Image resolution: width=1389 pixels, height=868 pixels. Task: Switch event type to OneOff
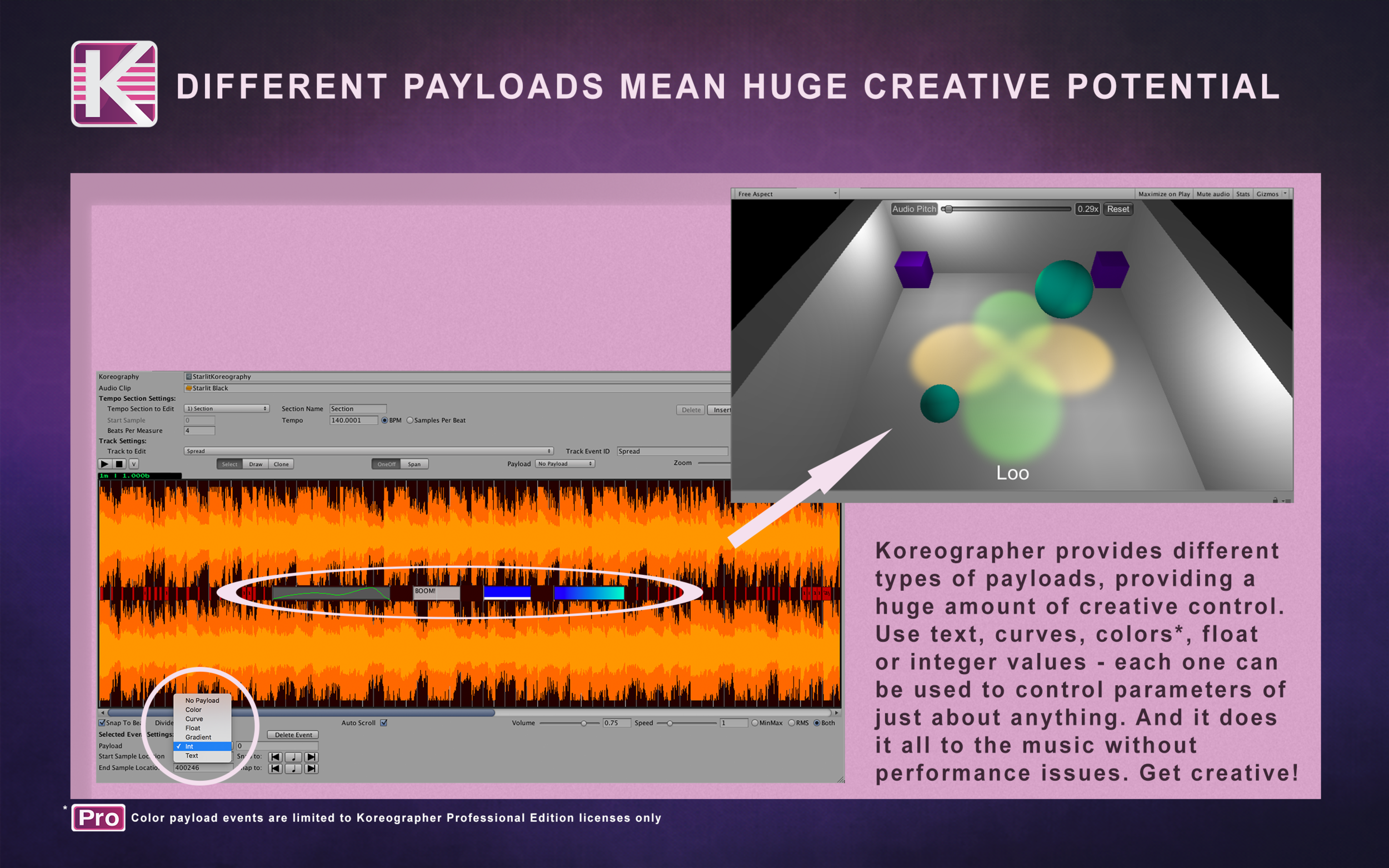[x=387, y=464]
